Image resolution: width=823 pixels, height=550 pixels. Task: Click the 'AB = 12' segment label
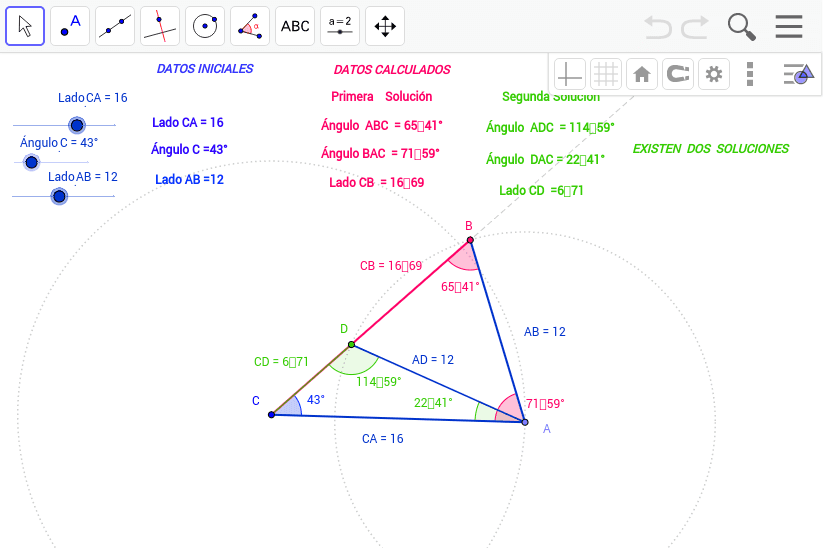click(545, 332)
